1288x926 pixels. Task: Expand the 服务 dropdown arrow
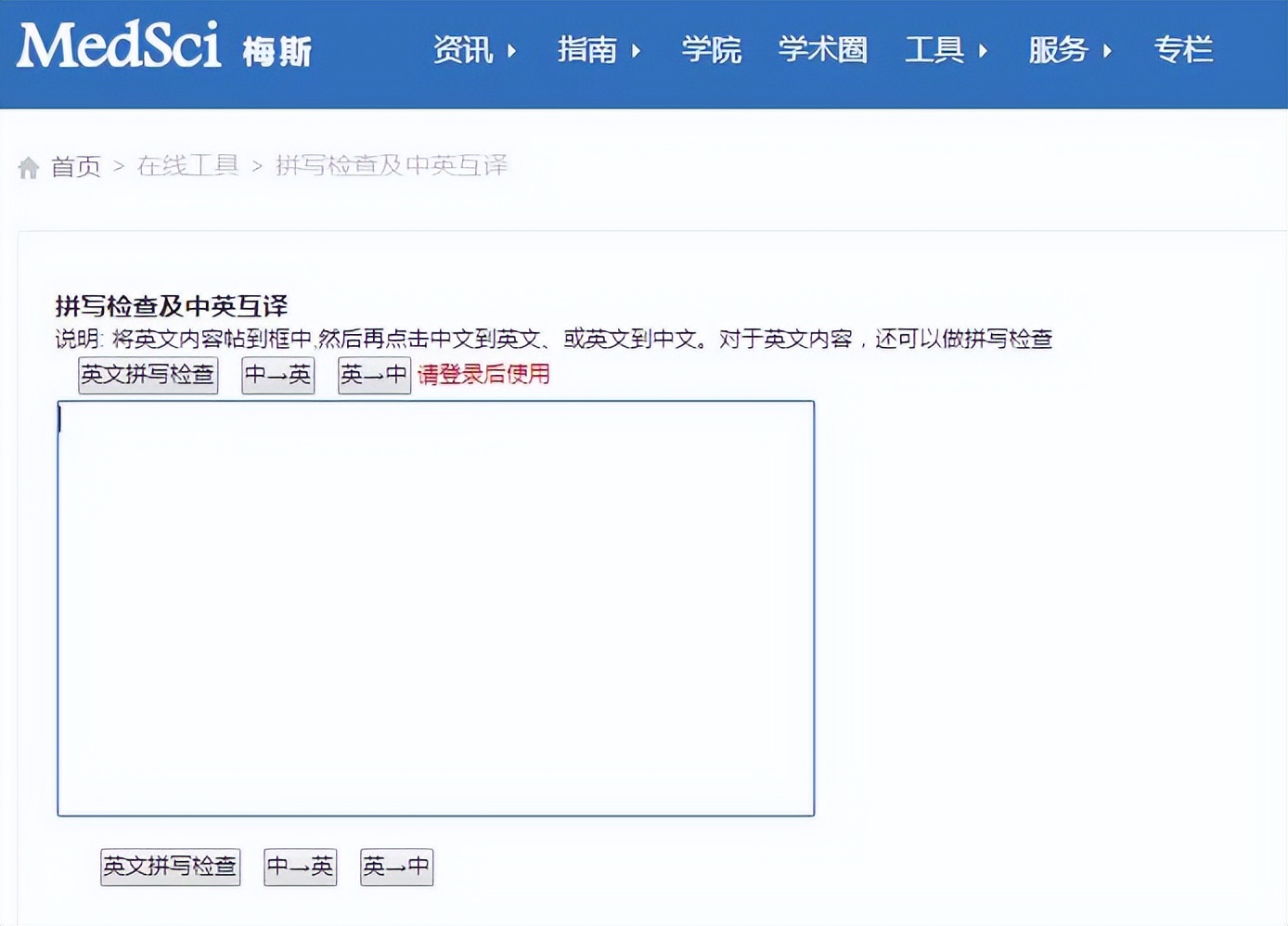(1107, 50)
